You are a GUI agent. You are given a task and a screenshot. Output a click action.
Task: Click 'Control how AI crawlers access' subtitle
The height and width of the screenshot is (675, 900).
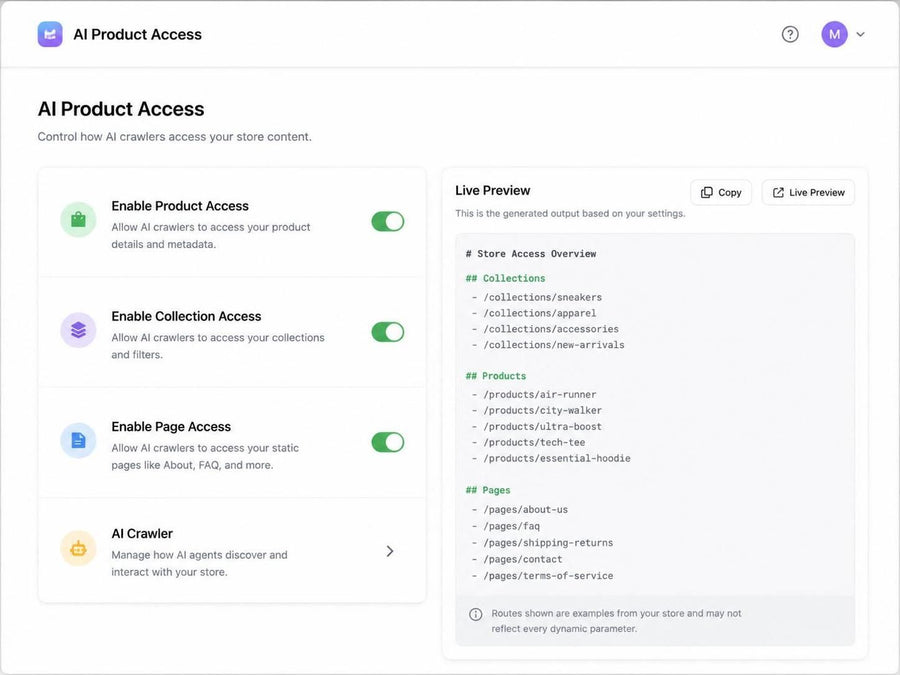[174, 137]
